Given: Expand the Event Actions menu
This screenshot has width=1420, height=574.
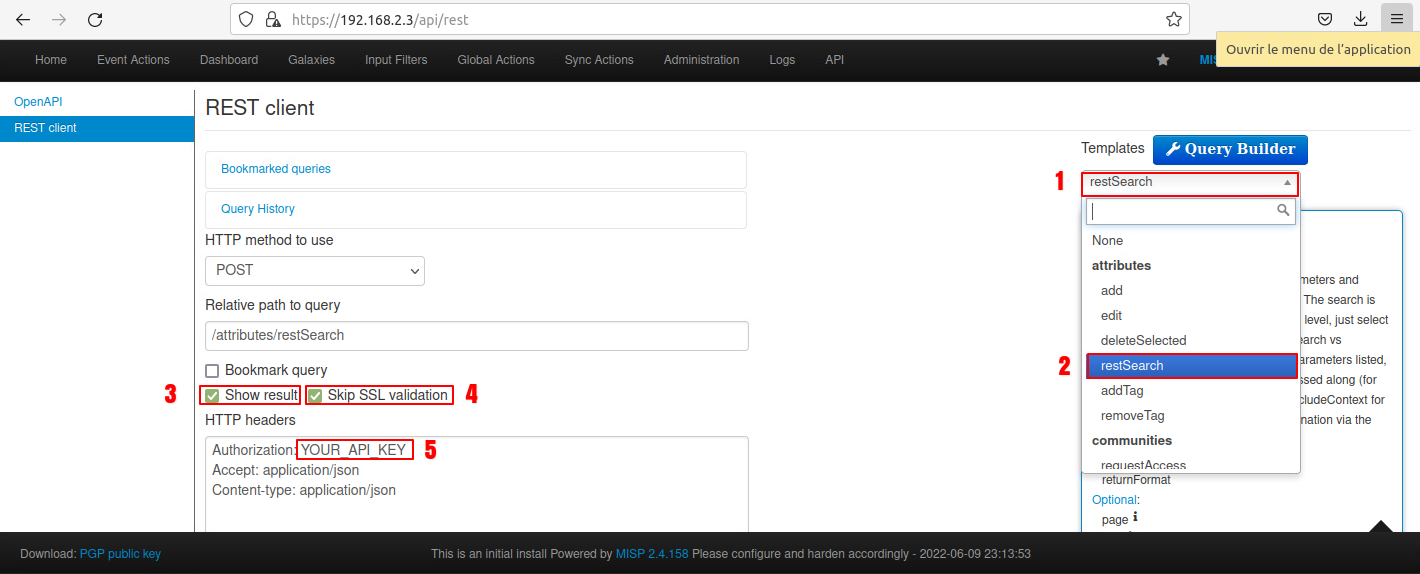Looking at the screenshot, I should (x=133, y=60).
